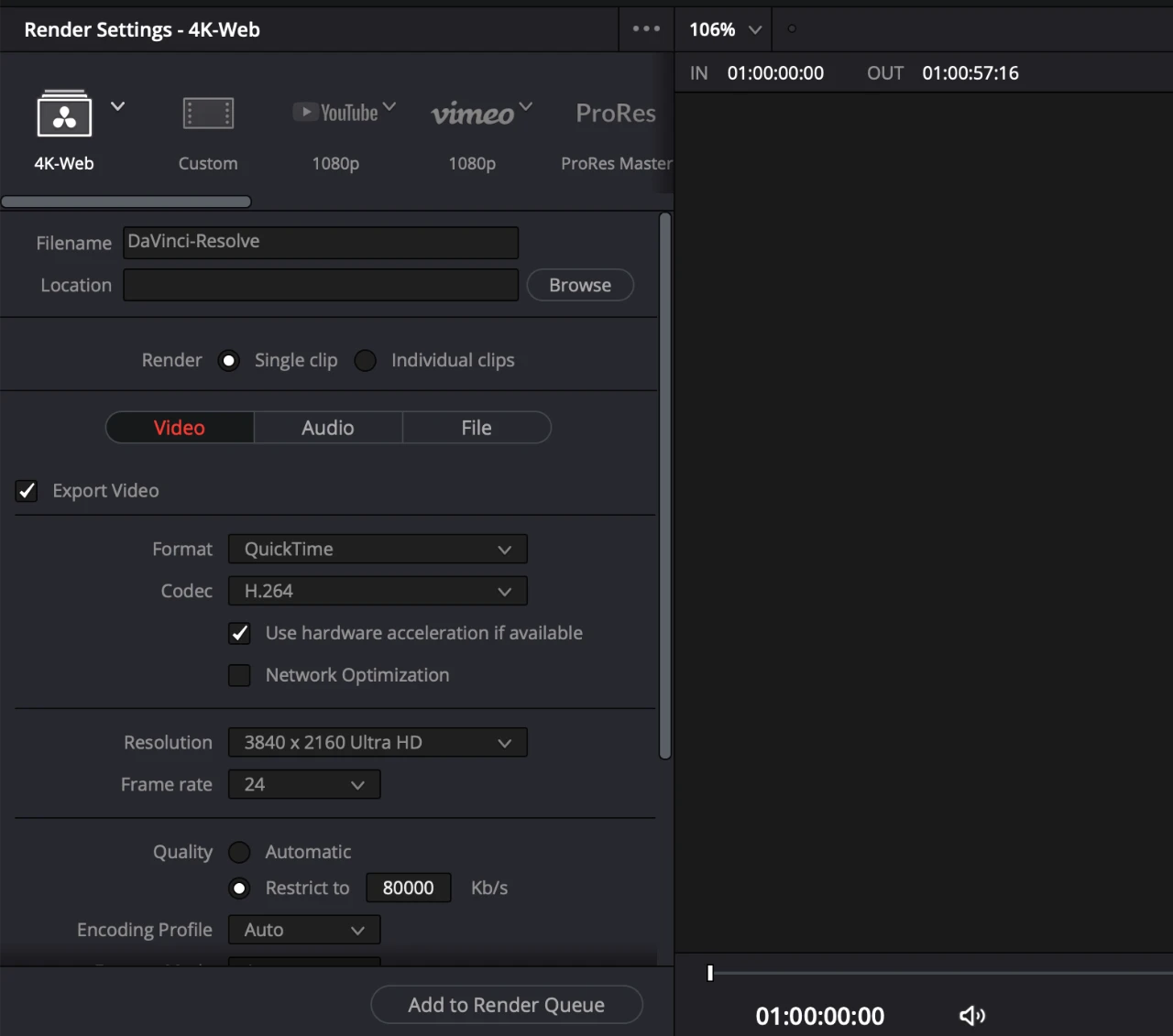Viewport: 1173px width, 1036px height.
Task: Expand the Frame rate dropdown
Action: point(303,784)
